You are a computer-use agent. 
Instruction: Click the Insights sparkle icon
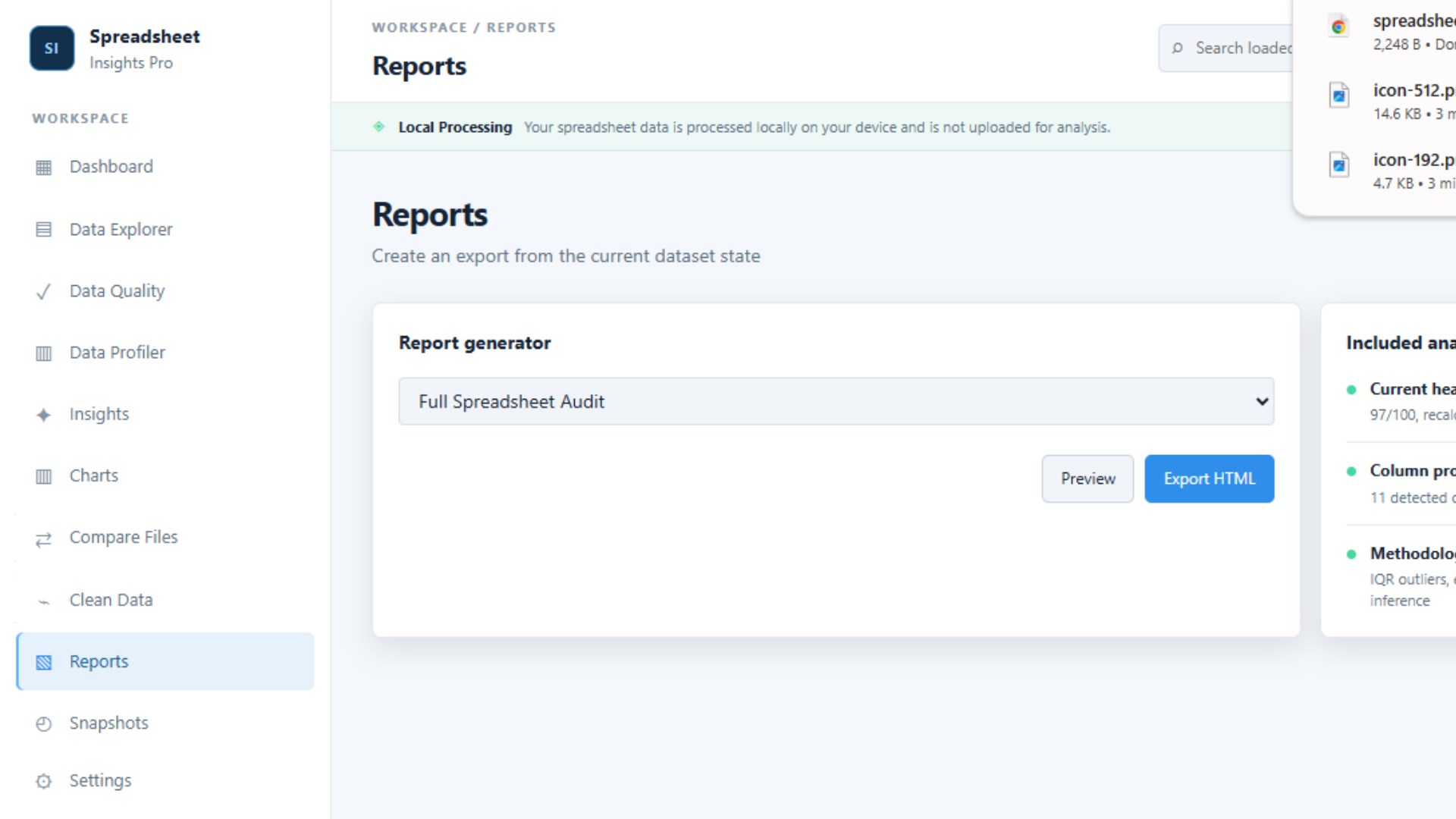click(x=44, y=415)
